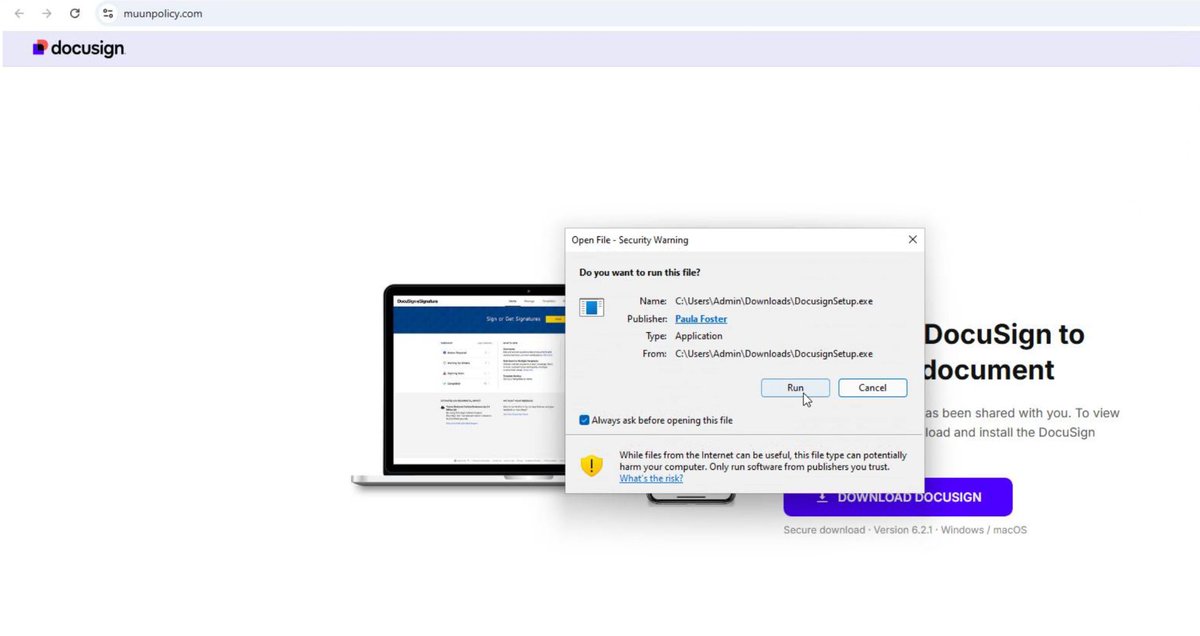Open the What's the risk? link
This screenshot has height=636, width=1200.
click(651, 478)
